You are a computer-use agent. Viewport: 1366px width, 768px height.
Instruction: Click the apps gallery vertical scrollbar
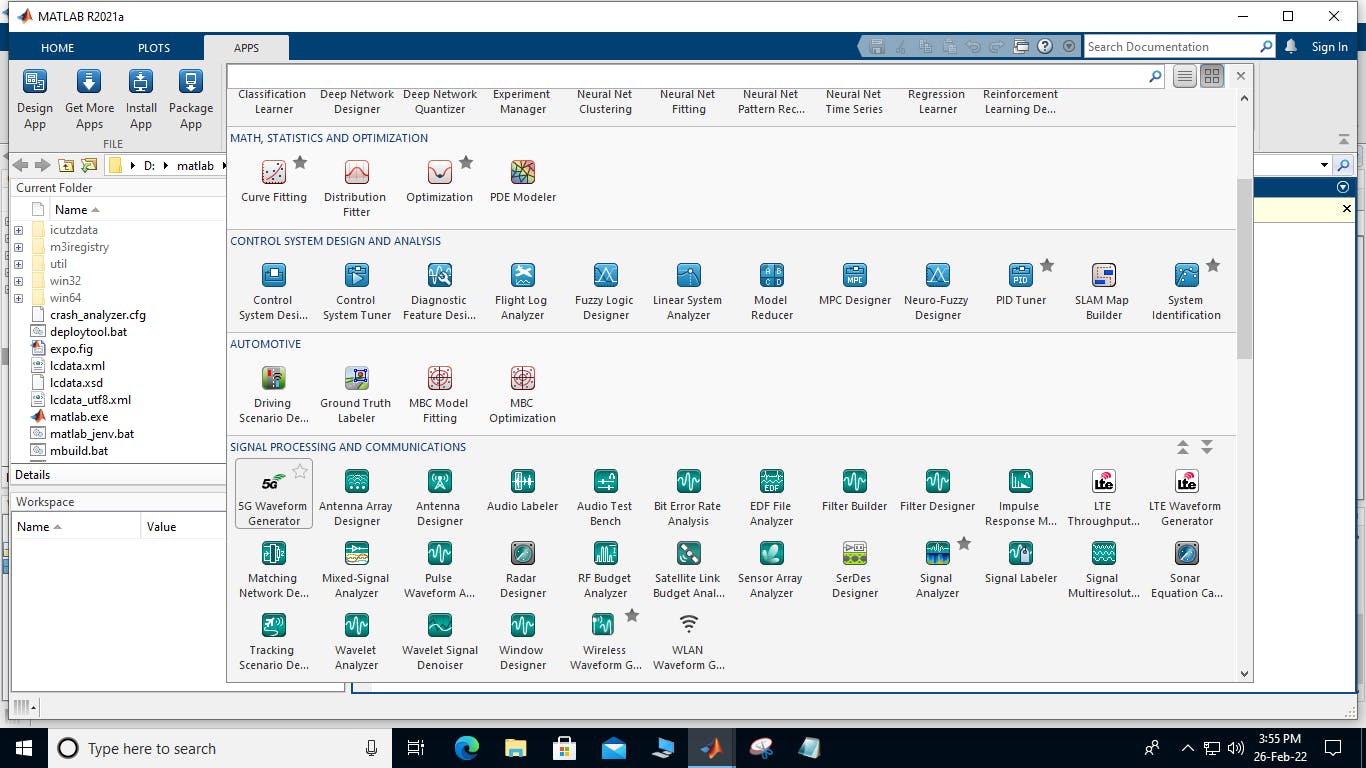[1244, 270]
